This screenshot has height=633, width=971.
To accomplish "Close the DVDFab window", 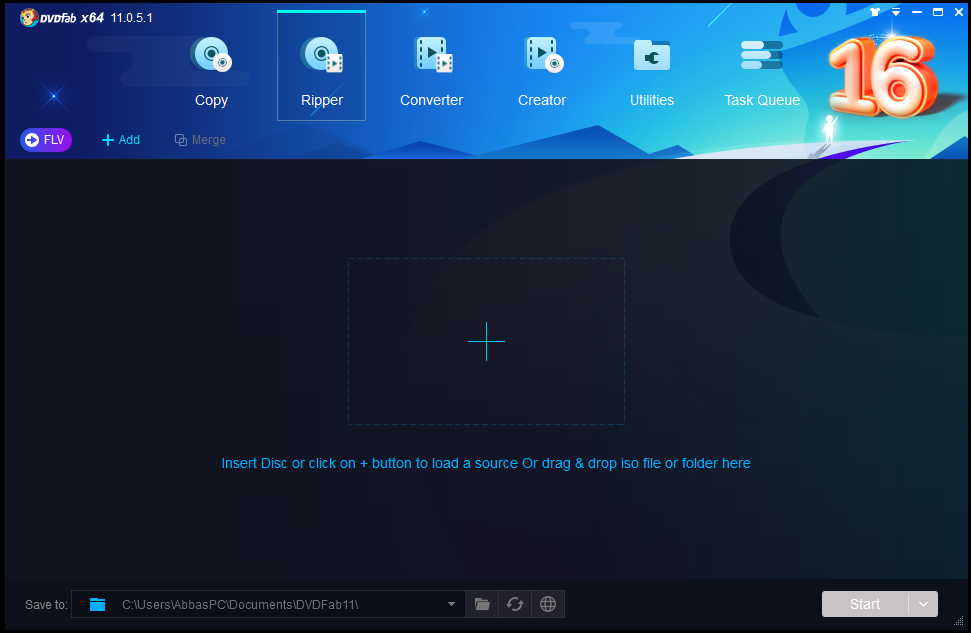I will click(959, 12).
